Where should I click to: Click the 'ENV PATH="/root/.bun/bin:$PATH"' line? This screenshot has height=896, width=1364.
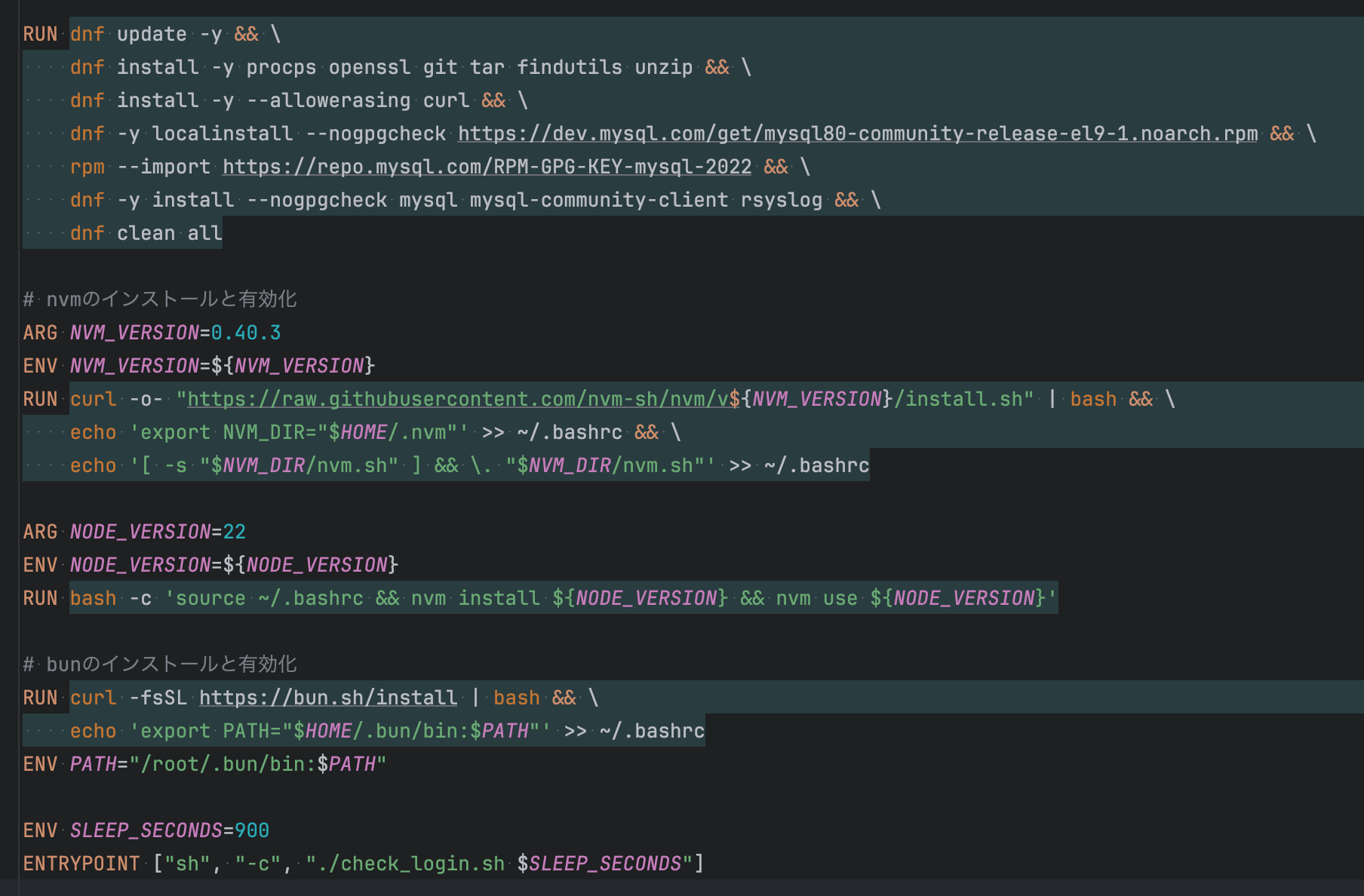tap(204, 764)
